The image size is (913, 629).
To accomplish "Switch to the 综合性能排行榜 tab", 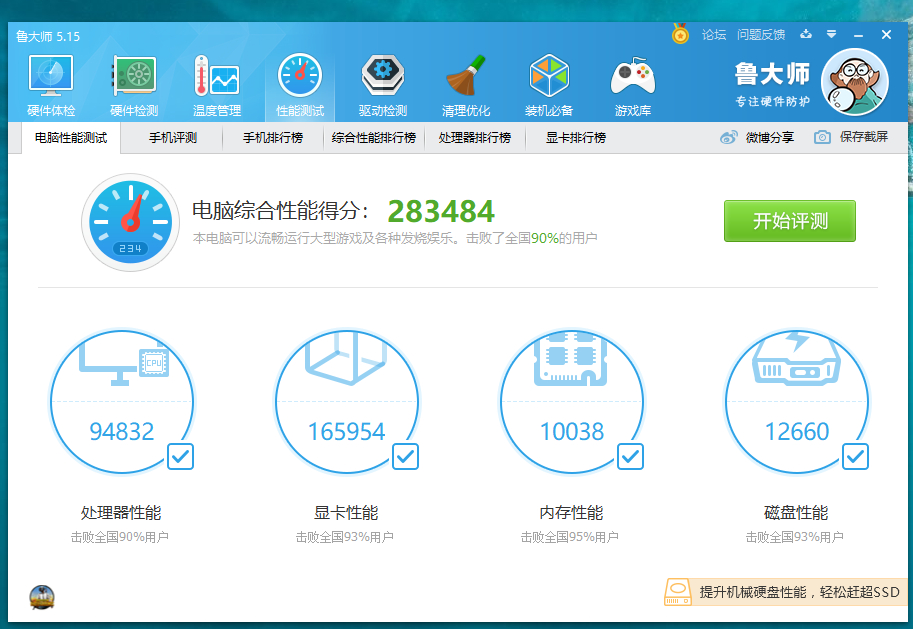I will pos(374,138).
